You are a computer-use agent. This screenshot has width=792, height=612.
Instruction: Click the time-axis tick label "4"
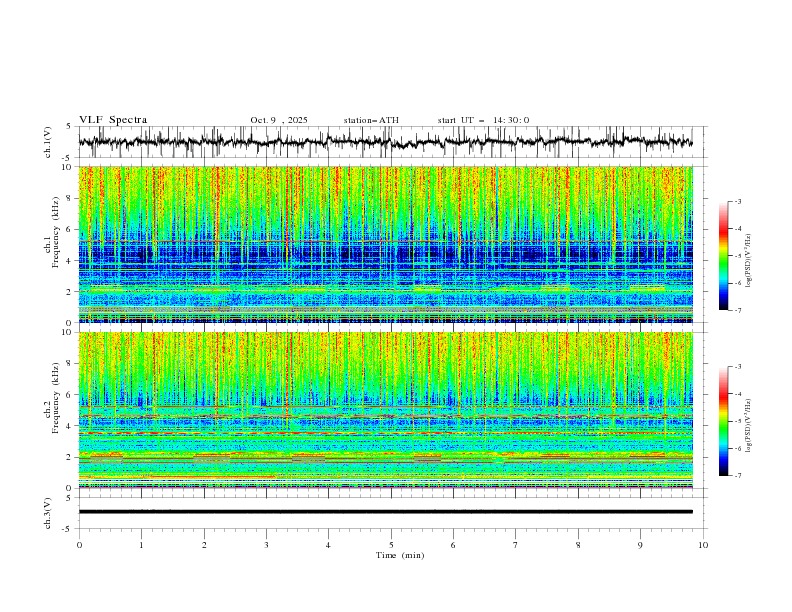(x=328, y=545)
